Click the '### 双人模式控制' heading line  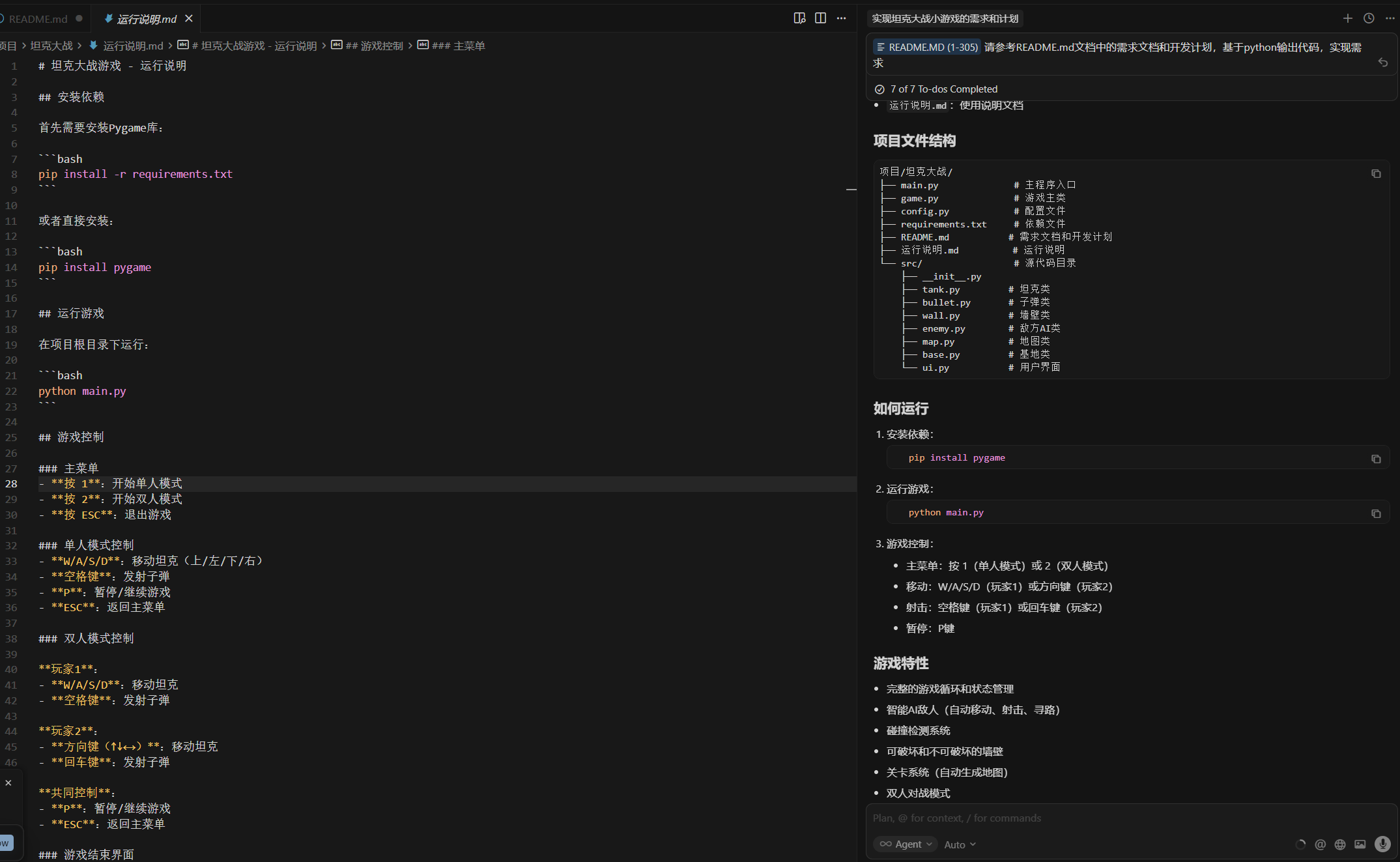[x=86, y=639]
